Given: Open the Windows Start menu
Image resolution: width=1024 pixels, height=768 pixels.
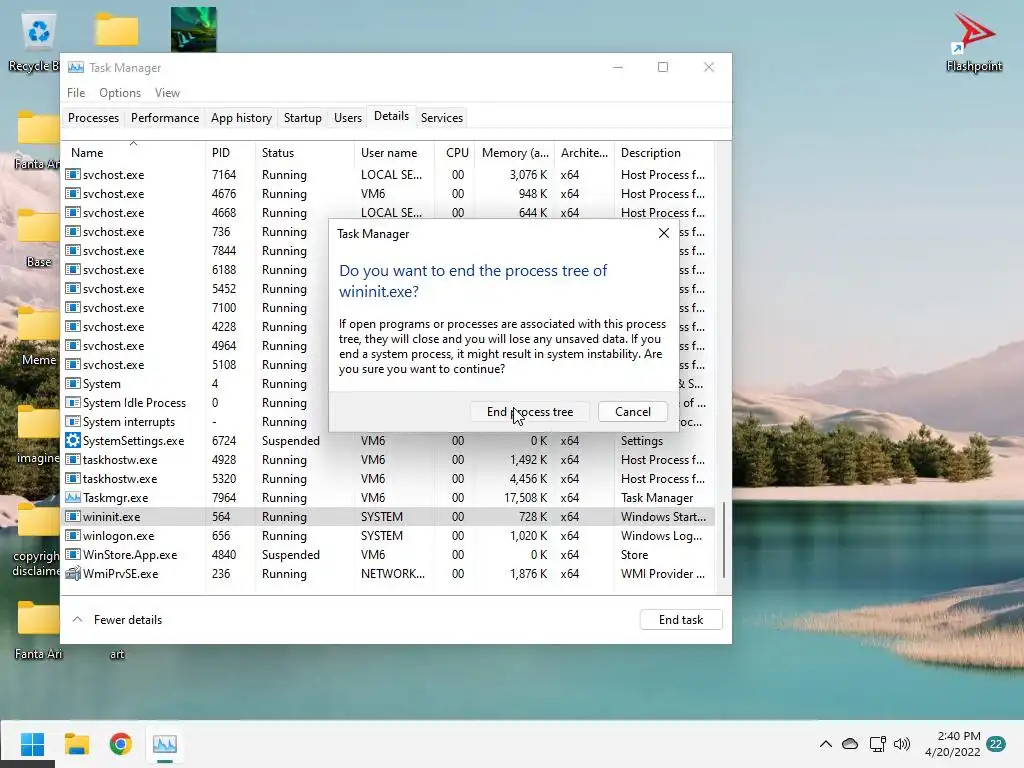Looking at the screenshot, I should click(32, 744).
